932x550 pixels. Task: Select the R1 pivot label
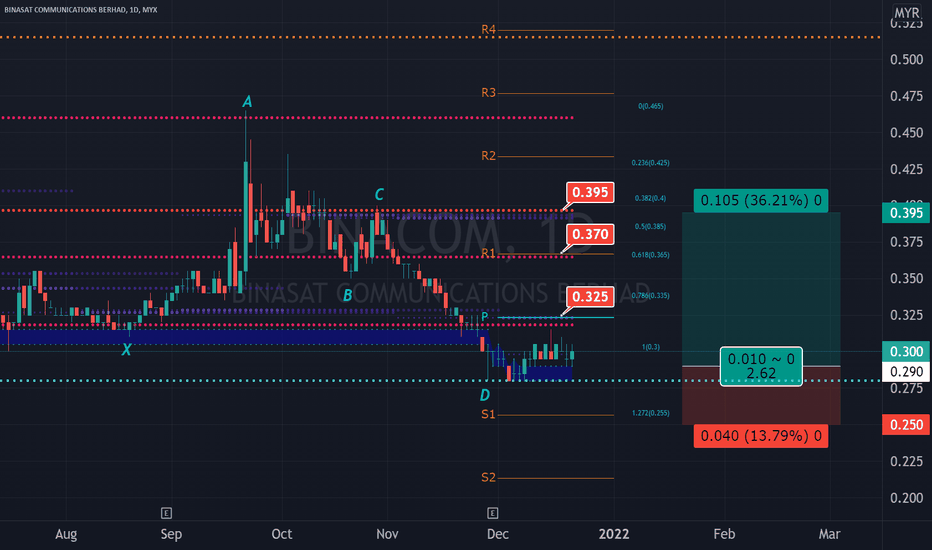click(x=488, y=253)
